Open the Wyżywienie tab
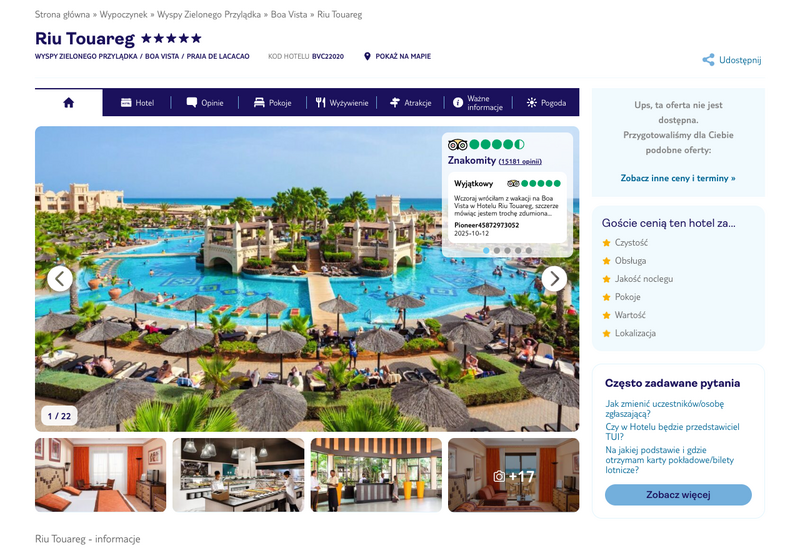Viewport: 800px width, 553px height. [341, 103]
